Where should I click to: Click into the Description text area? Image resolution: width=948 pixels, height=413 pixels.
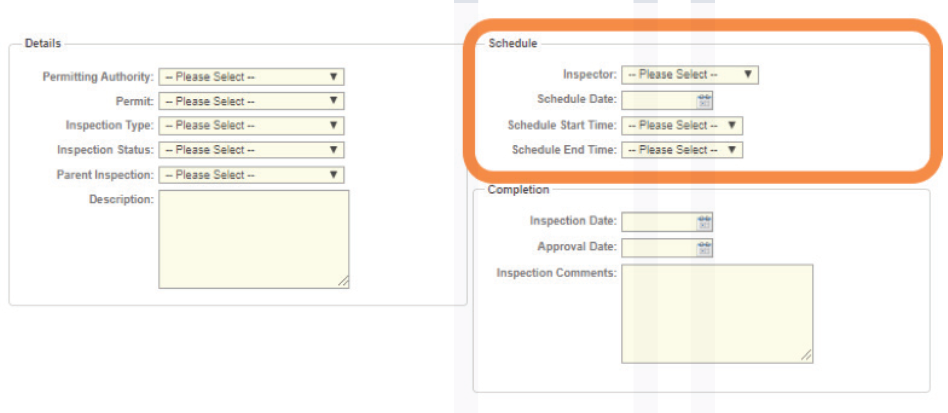tap(254, 239)
